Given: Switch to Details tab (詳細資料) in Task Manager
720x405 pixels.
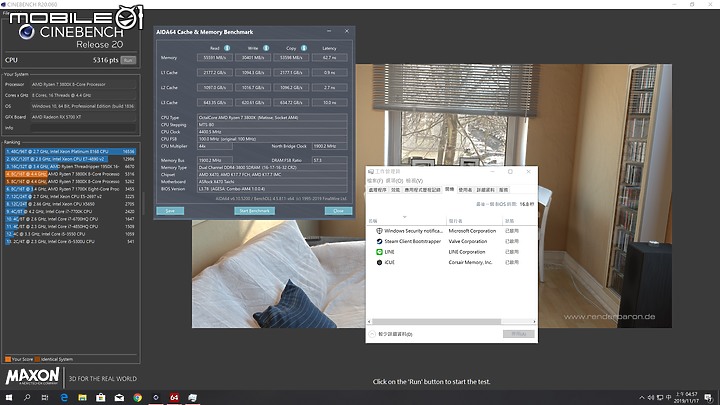Looking at the screenshot, I should pos(486,190).
